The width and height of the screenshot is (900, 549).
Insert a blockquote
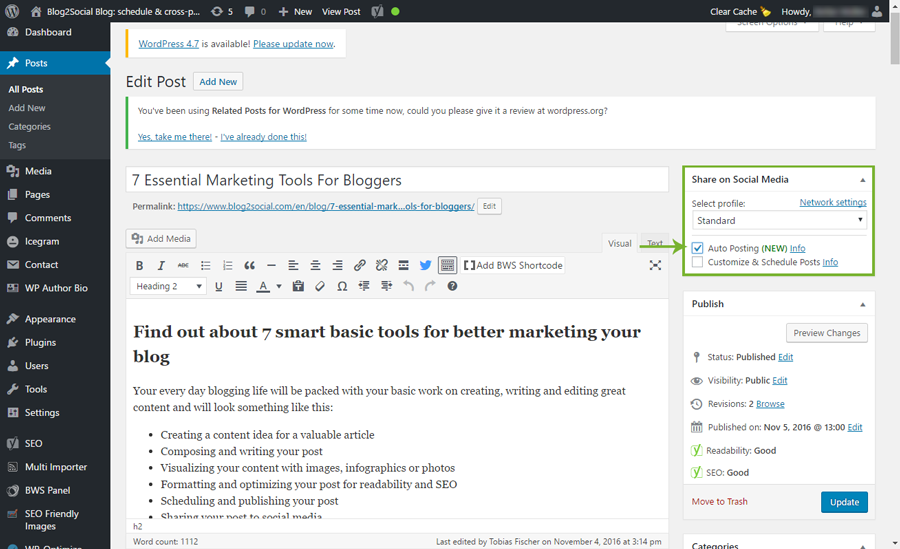coord(249,265)
